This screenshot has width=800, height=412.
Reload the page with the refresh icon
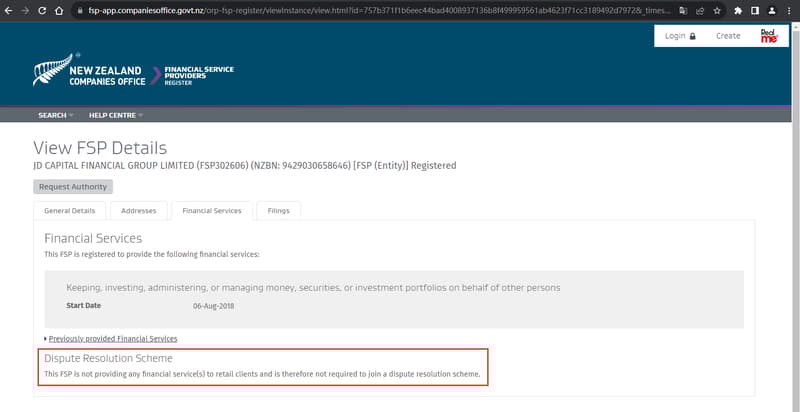coord(42,10)
